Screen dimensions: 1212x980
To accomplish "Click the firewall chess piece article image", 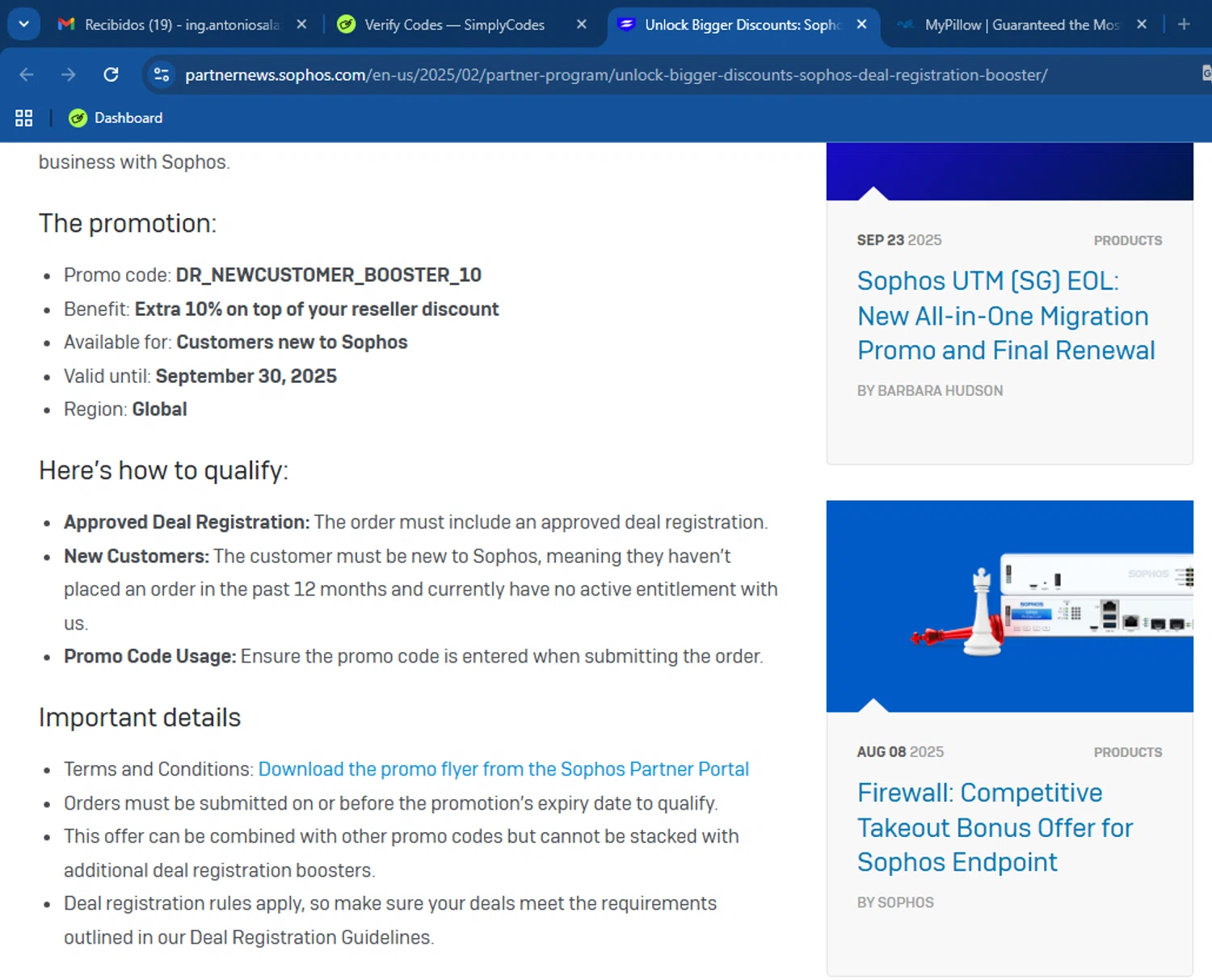I will click(1009, 606).
